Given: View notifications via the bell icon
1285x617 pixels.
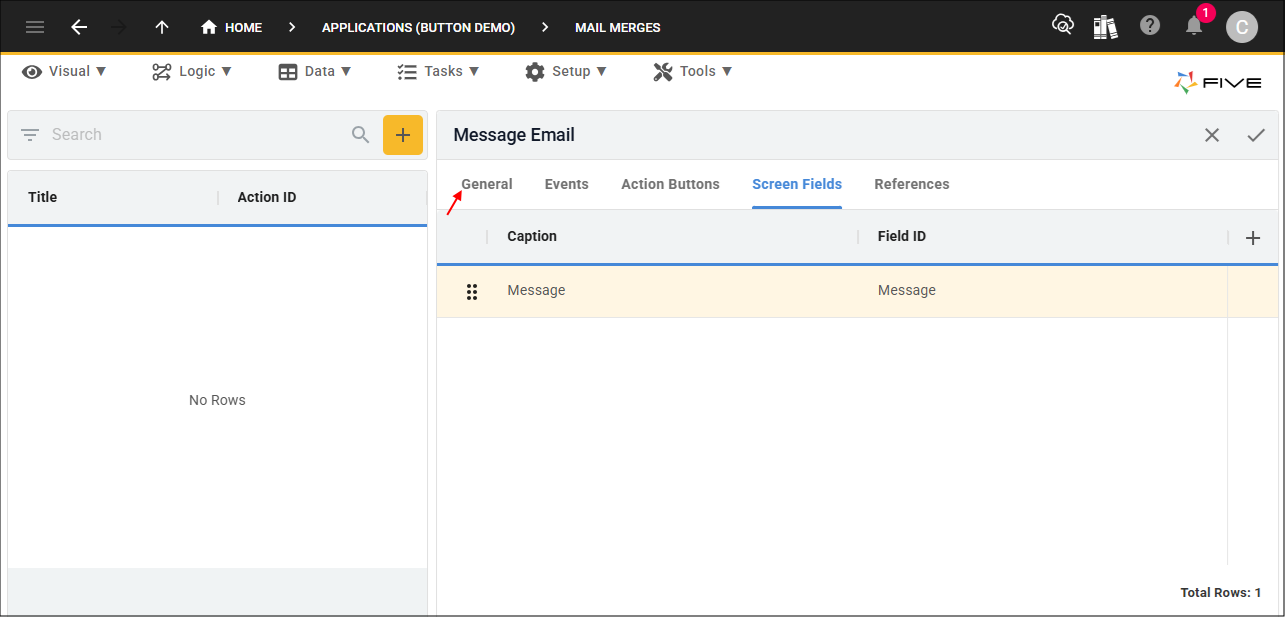Looking at the screenshot, I should (1194, 26).
